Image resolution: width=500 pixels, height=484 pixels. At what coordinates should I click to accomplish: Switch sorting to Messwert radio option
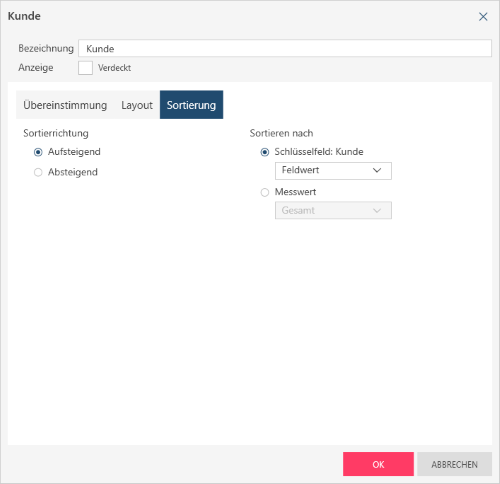[265, 192]
